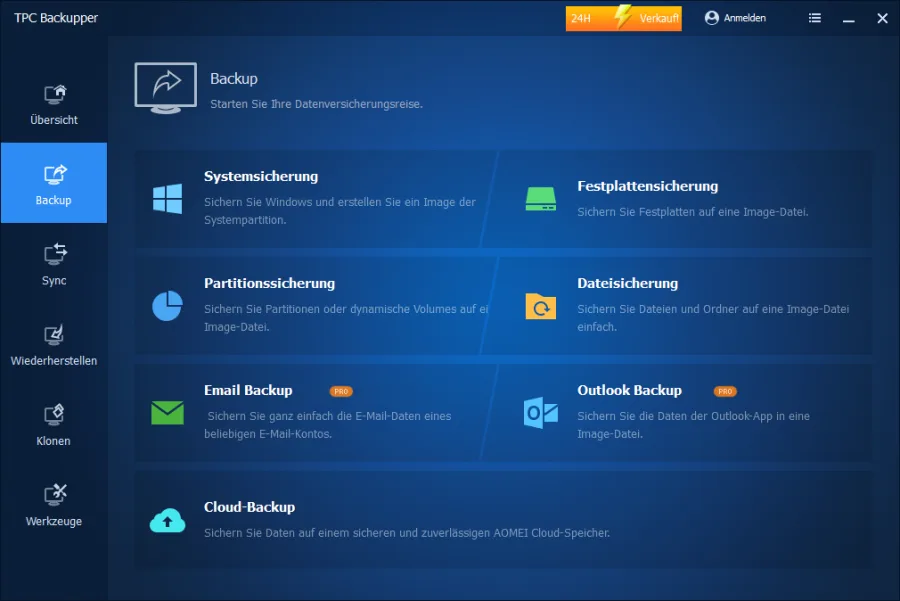Click 'Sichern Sie die Daten der Outlook-App' description
This screenshot has width=900, height=601.
[x=693, y=425]
